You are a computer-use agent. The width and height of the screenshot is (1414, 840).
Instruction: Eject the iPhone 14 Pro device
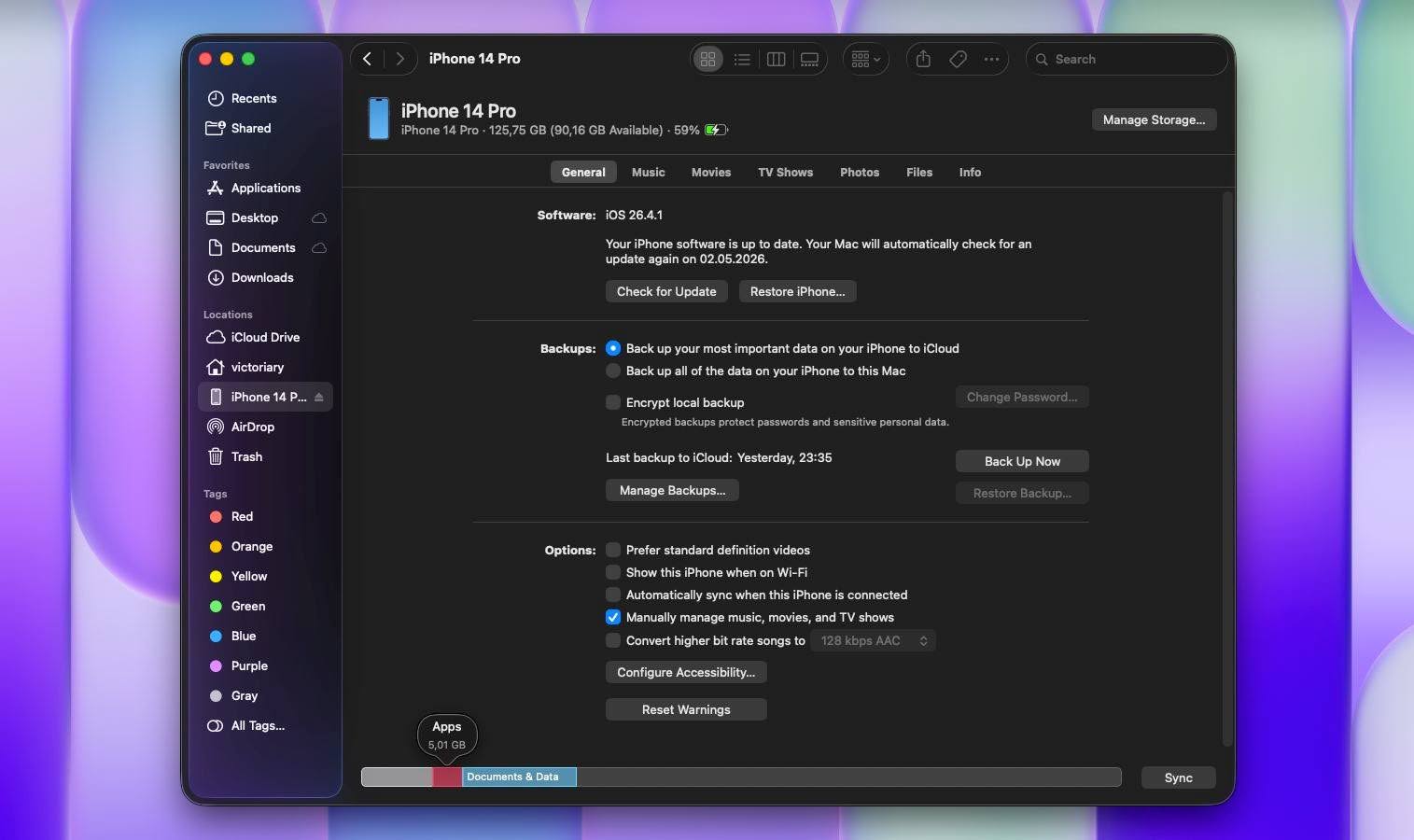pos(319,397)
